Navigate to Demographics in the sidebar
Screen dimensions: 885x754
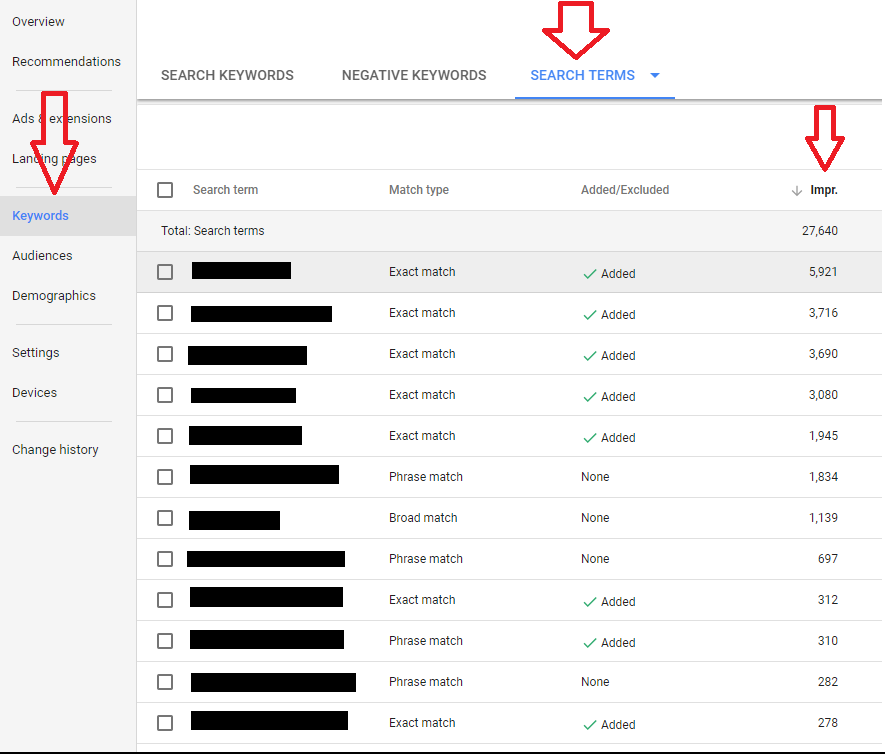tap(54, 295)
